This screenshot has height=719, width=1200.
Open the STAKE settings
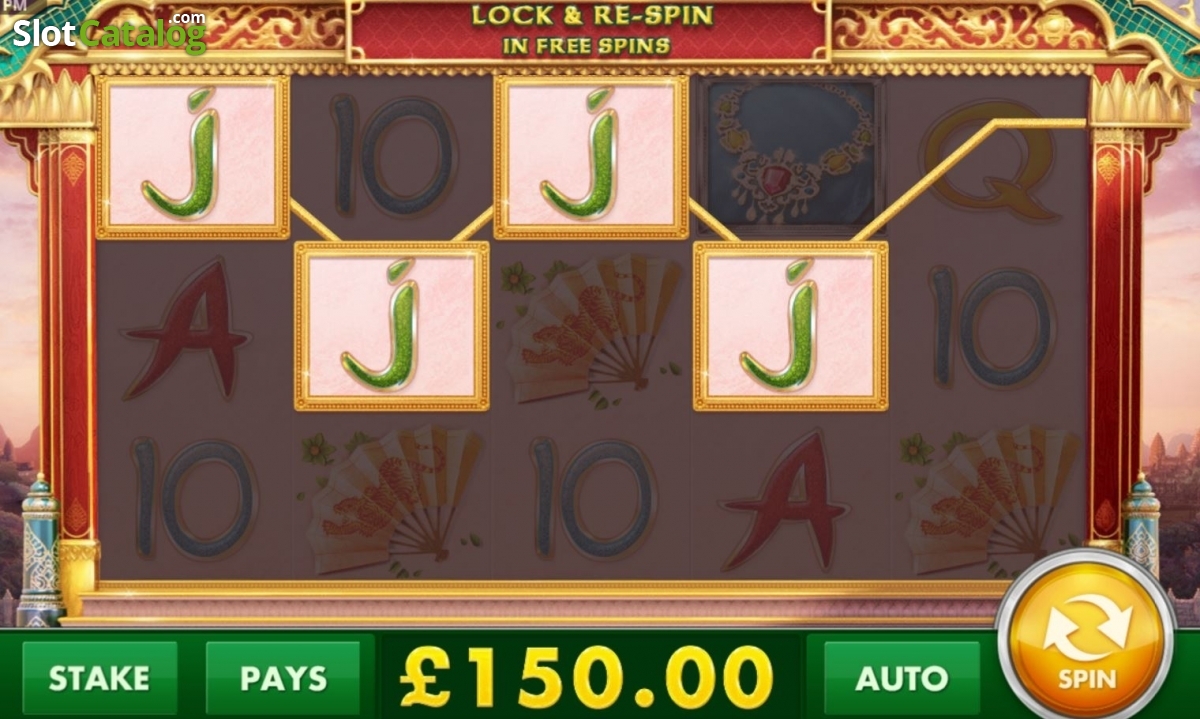click(x=99, y=678)
